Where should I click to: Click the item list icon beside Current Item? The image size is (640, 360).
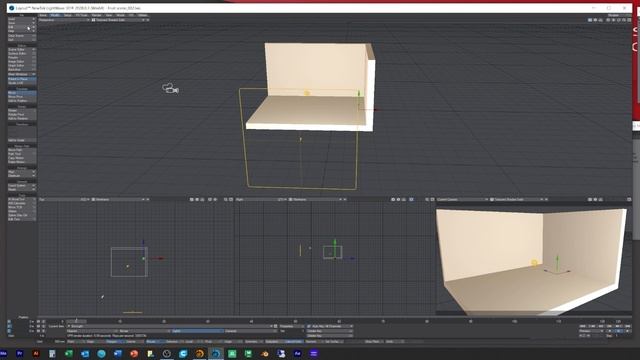(276, 326)
